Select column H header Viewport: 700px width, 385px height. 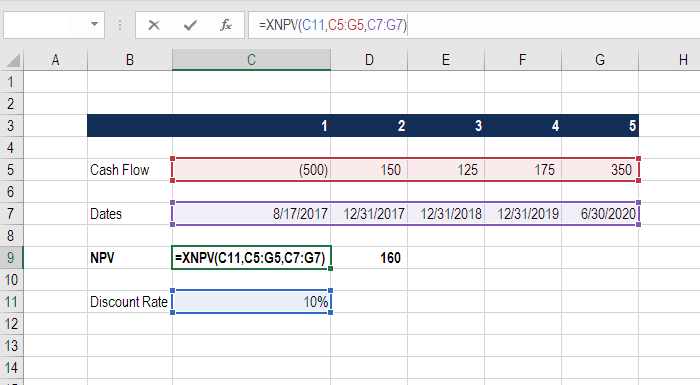tap(670, 60)
